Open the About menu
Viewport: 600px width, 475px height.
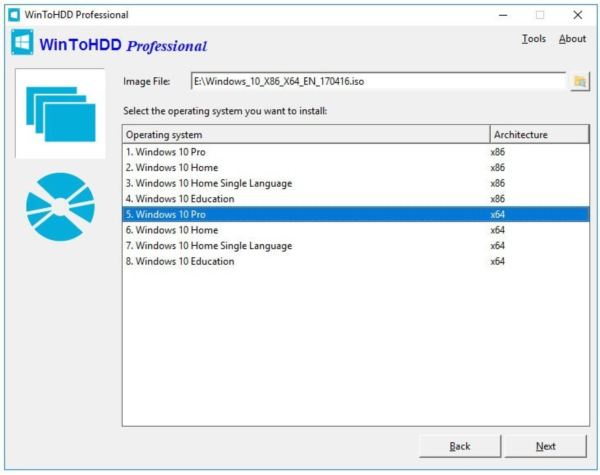[x=572, y=39]
